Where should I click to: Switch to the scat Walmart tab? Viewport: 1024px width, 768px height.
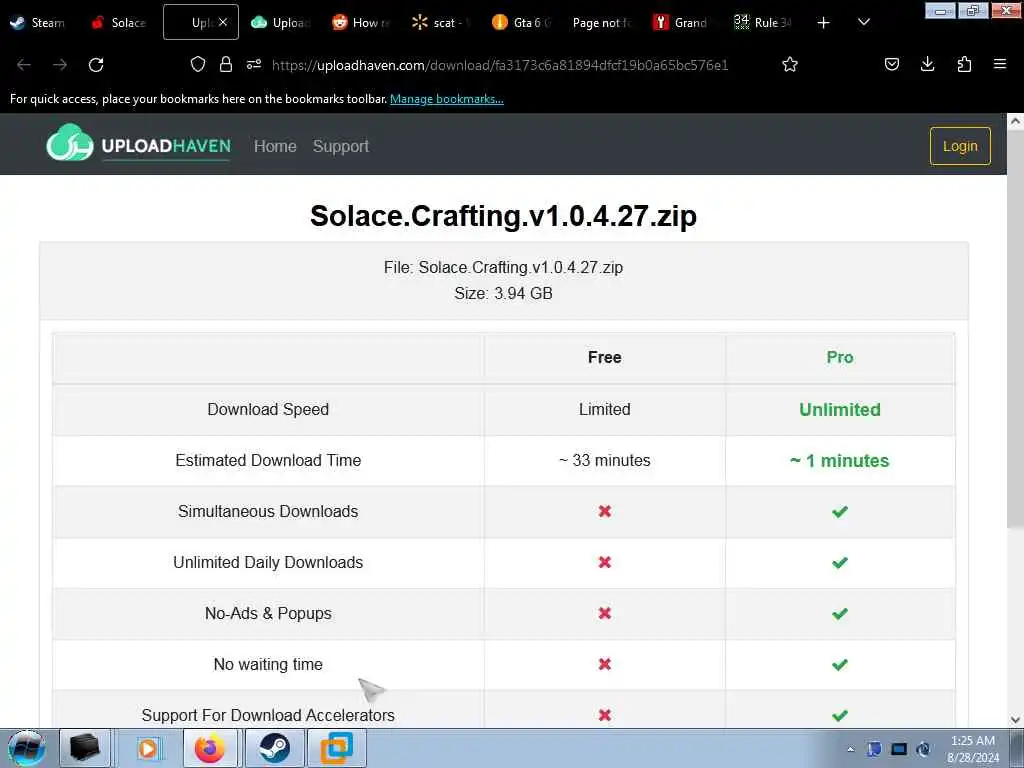tap(443, 22)
